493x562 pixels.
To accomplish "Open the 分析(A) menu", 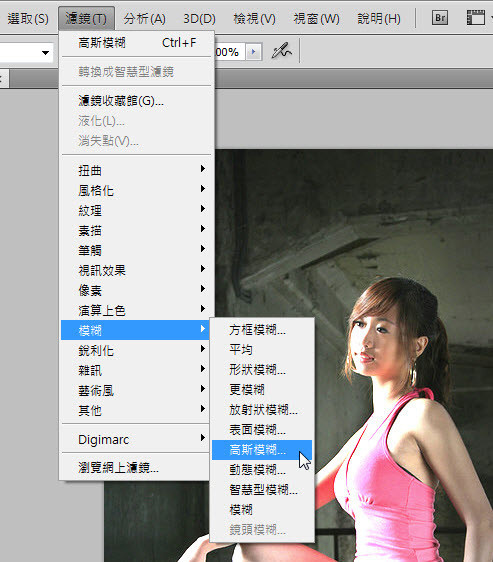I will [x=144, y=18].
